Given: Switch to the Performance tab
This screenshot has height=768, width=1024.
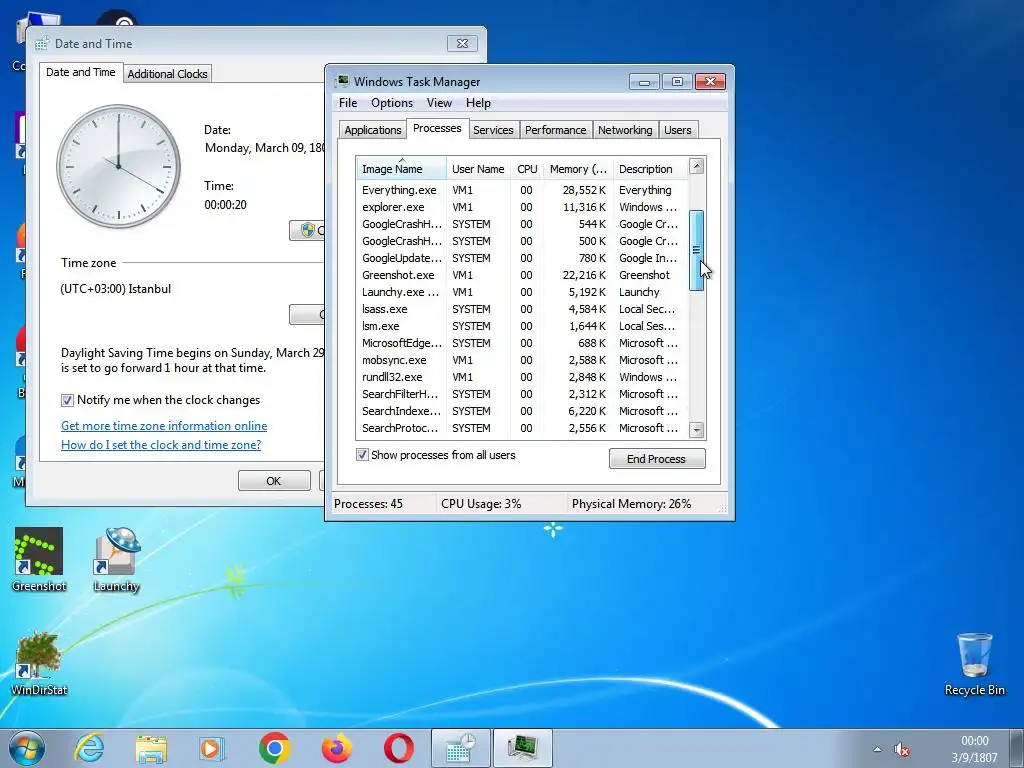Looking at the screenshot, I should tap(556, 130).
